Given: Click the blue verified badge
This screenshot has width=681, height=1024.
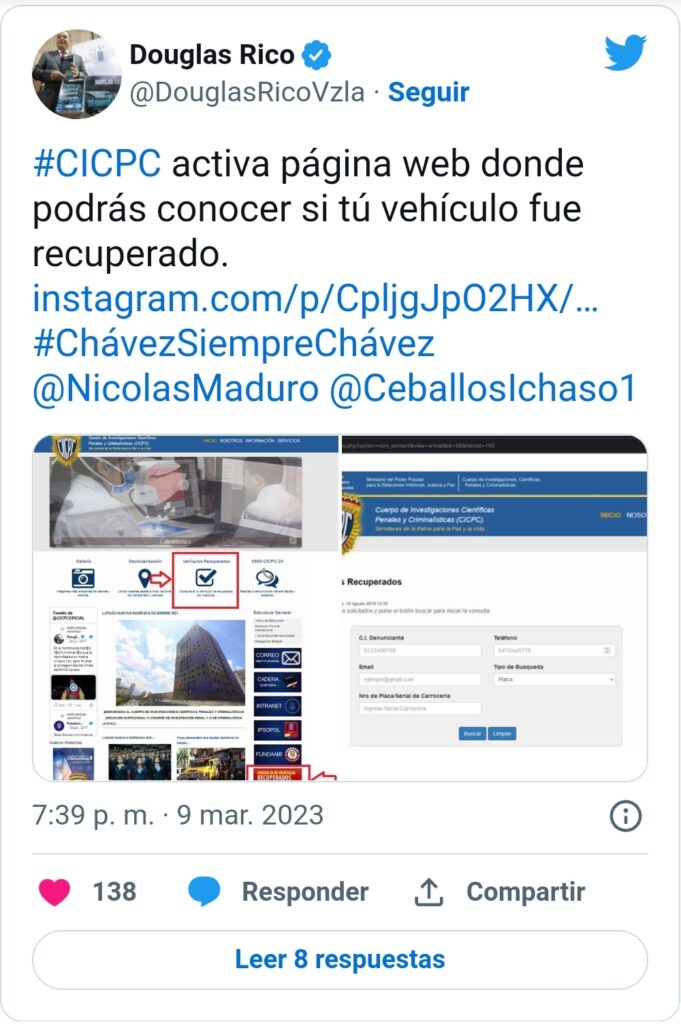Looking at the screenshot, I should tap(317, 55).
